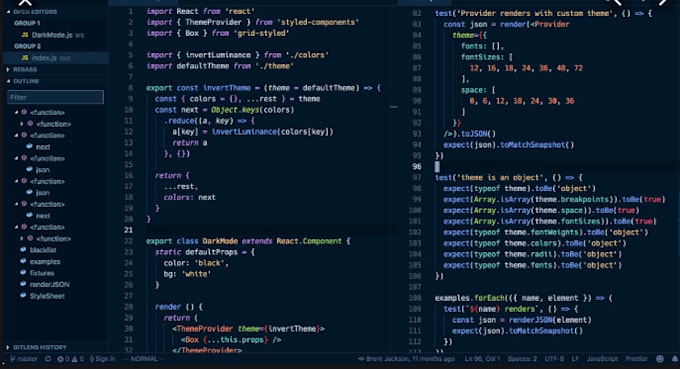The height and width of the screenshot is (369, 680).
Task: Click Prettier in the status bar
Action: (636, 359)
